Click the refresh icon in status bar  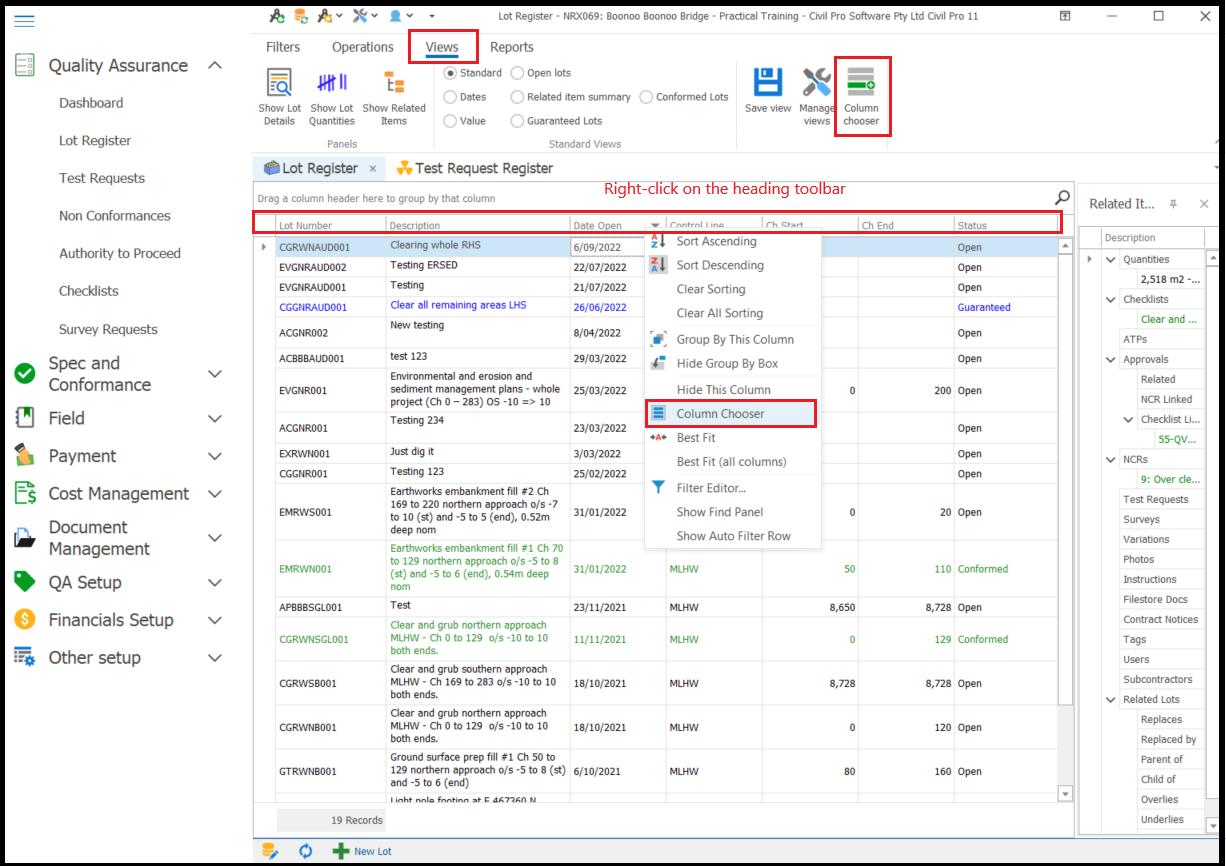(306, 851)
